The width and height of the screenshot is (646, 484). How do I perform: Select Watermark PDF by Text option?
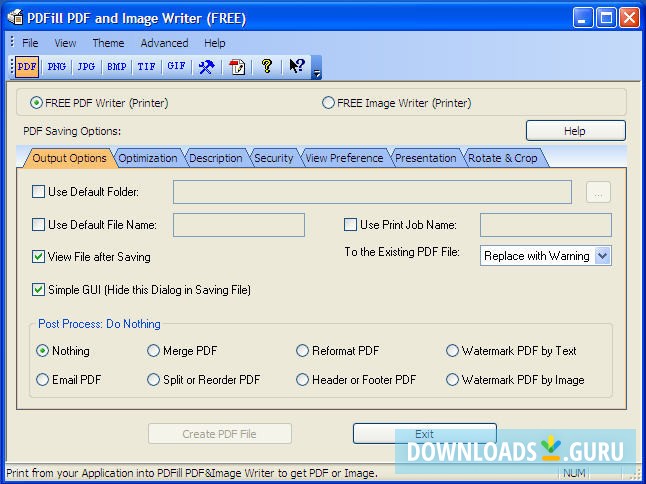452,351
